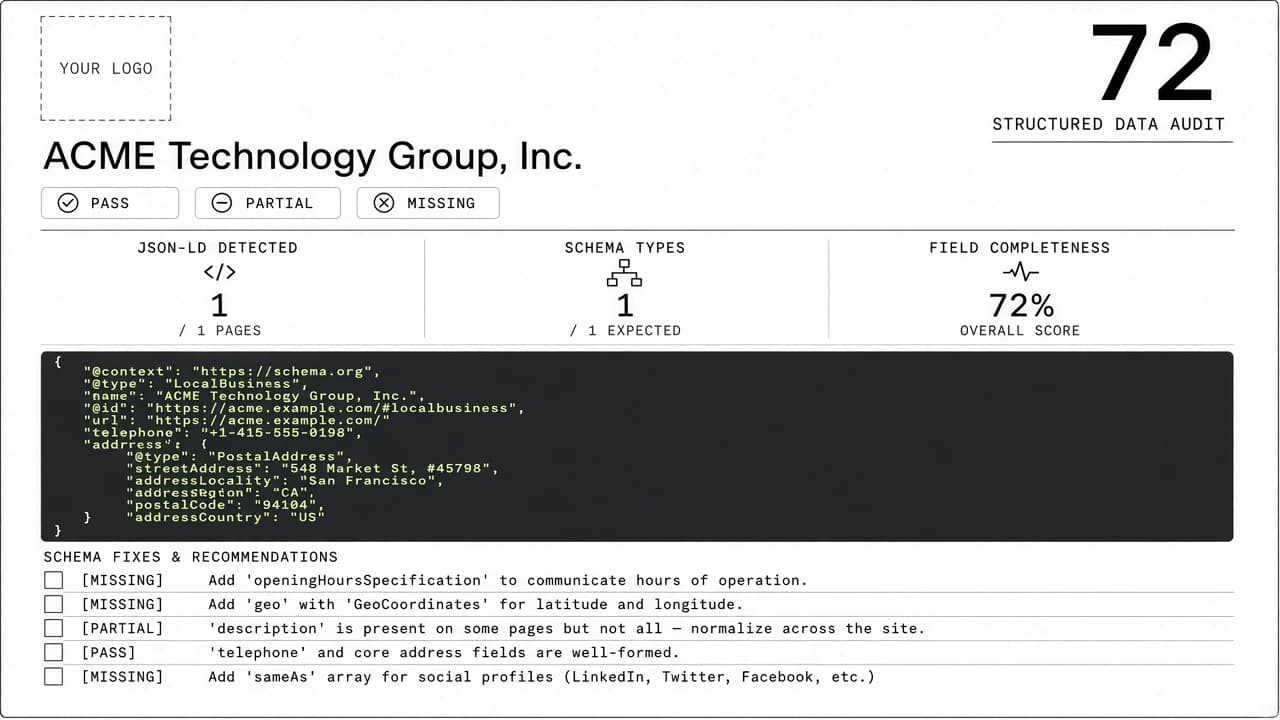Click the "telephone" line in the JSON code
The width and height of the screenshot is (1280, 720).
click(223, 432)
